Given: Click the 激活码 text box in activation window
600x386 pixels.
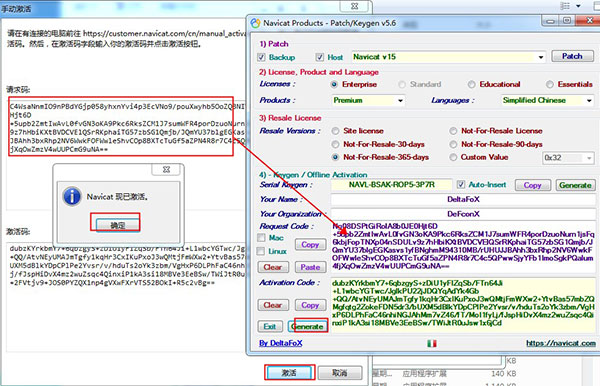Looking at the screenshot, I should (x=126, y=296).
